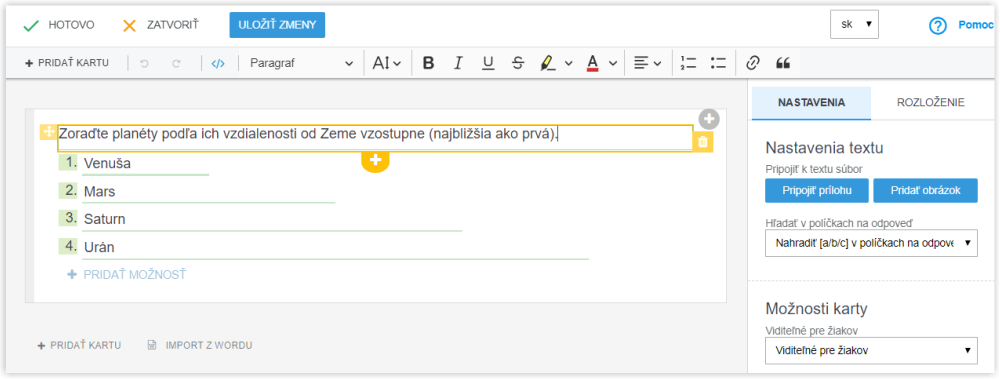Open the font size menu
Screen dimensions: 1000x379
tap(387, 63)
